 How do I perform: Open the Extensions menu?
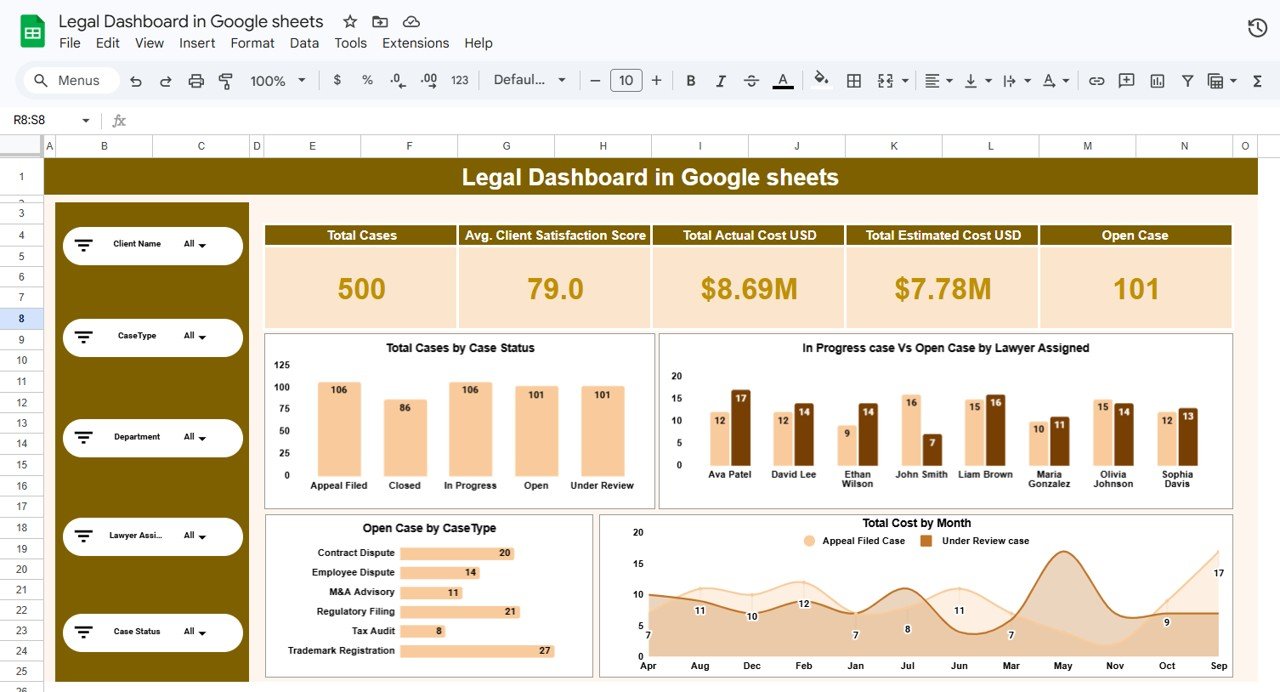(x=415, y=43)
